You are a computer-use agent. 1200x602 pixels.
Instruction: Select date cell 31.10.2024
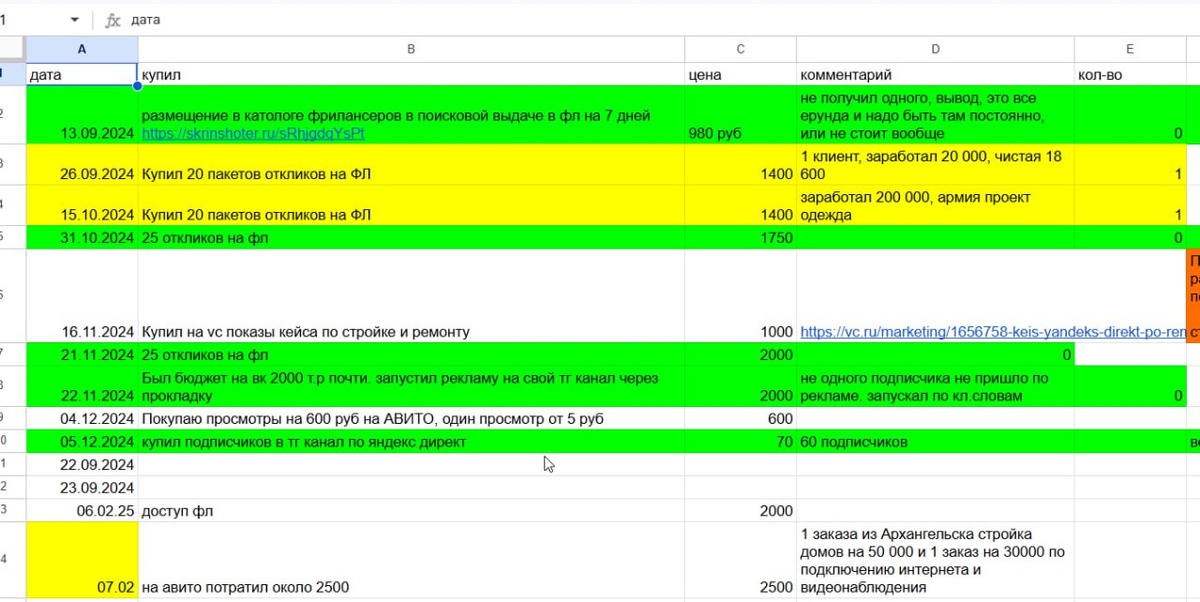[x=82, y=238]
